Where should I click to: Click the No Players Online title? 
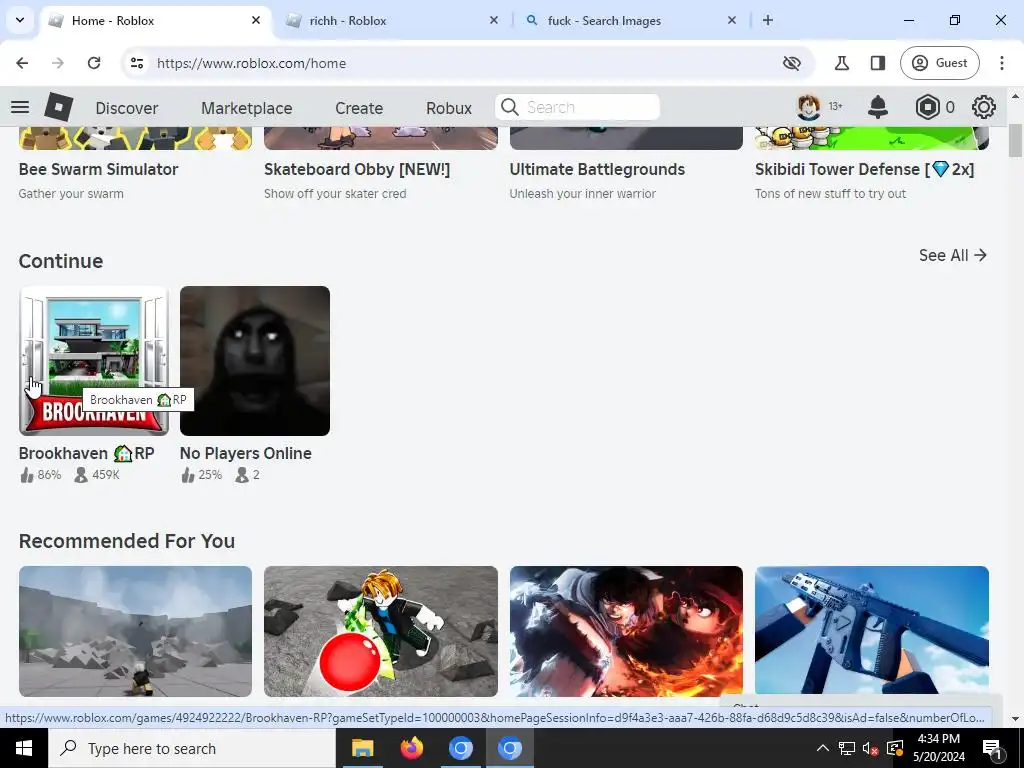pyautogui.click(x=246, y=453)
